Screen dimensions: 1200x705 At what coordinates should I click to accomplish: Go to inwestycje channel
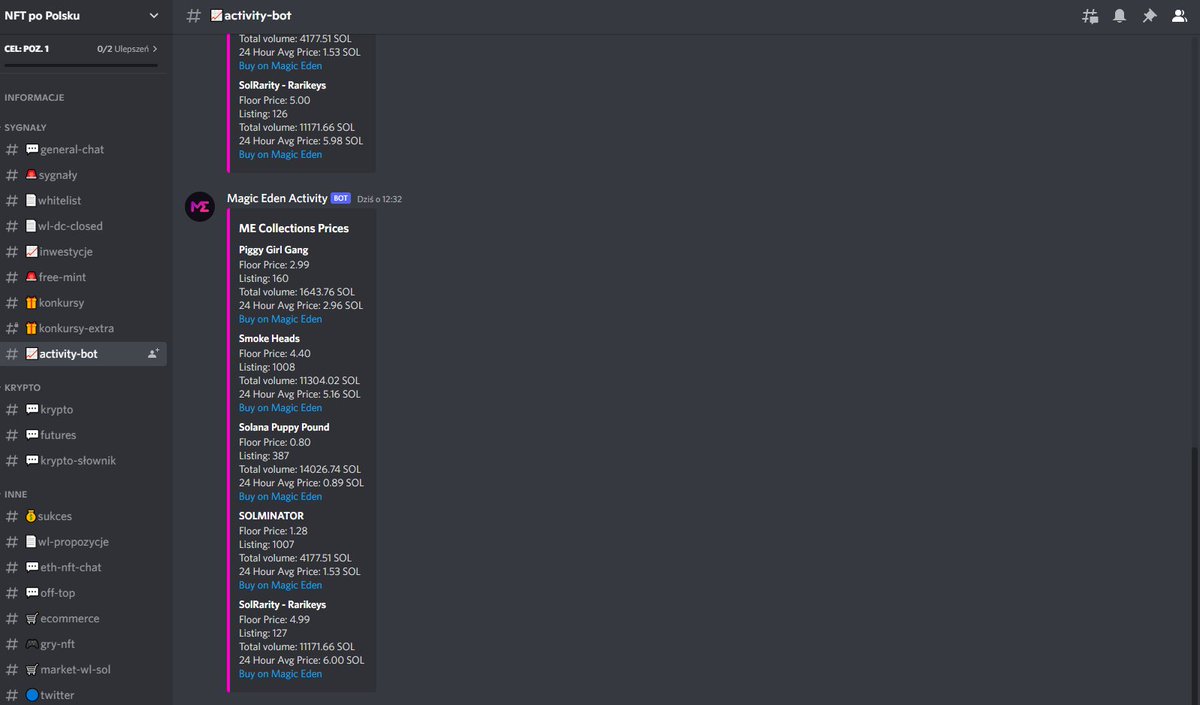[84, 252]
